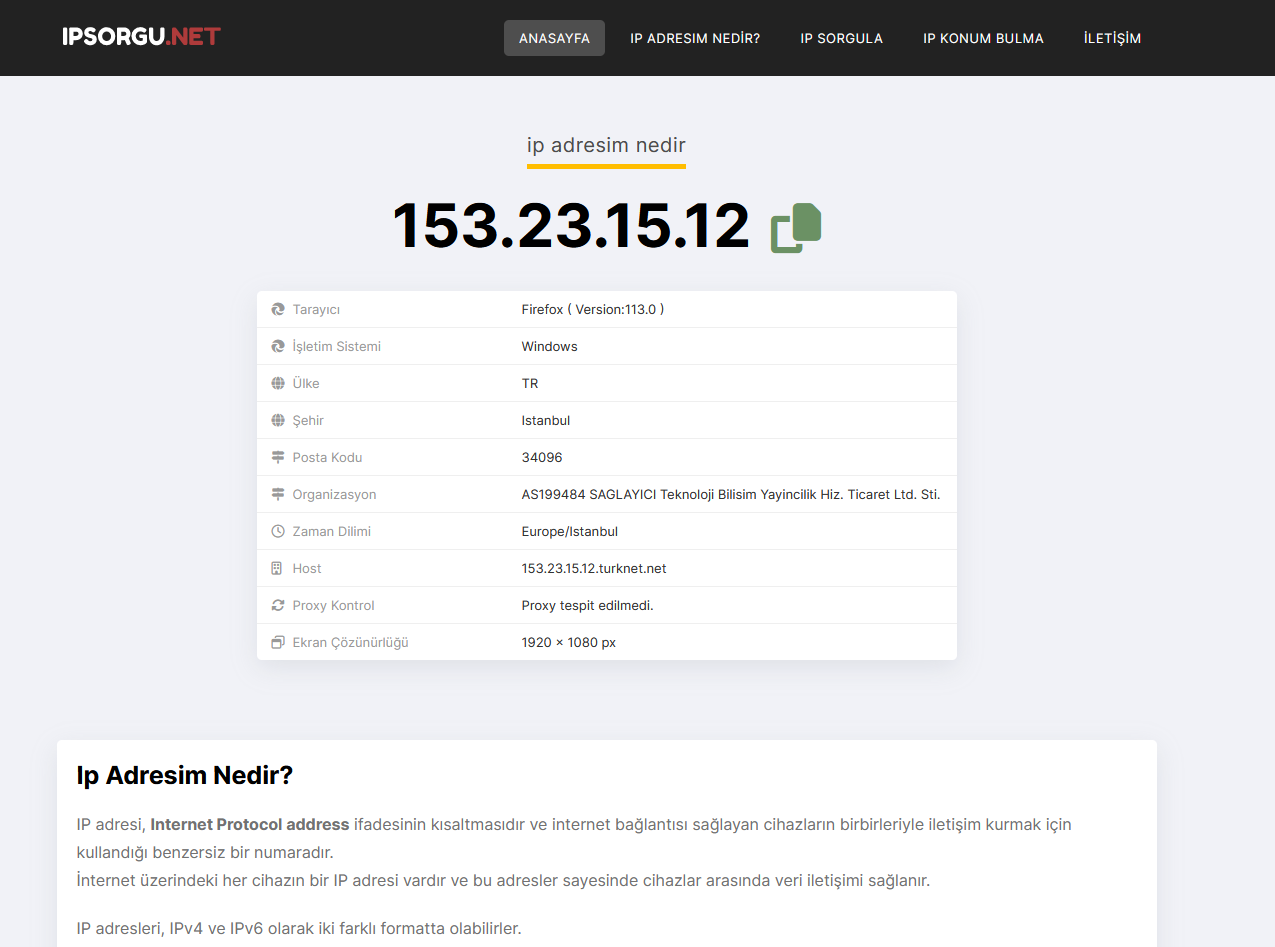Open the IP SORGULA menu item

tap(841, 38)
